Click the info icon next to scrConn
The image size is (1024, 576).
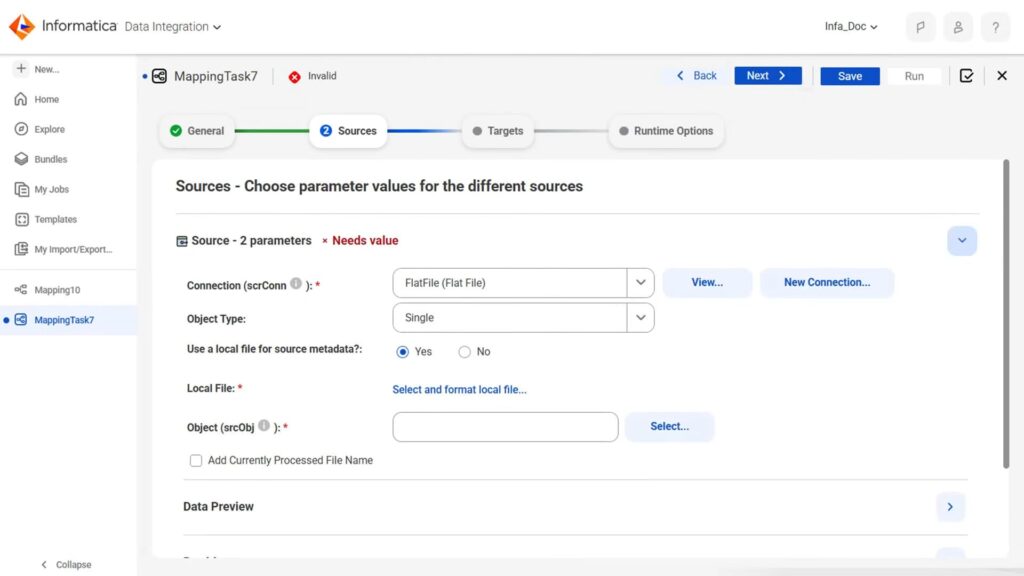tap(296, 283)
